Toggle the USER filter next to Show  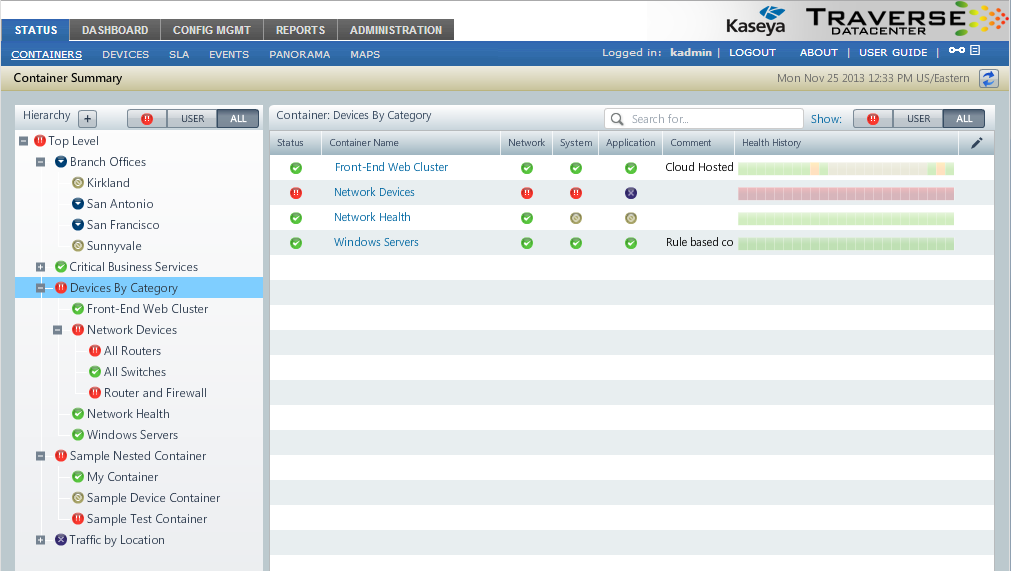(918, 119)
